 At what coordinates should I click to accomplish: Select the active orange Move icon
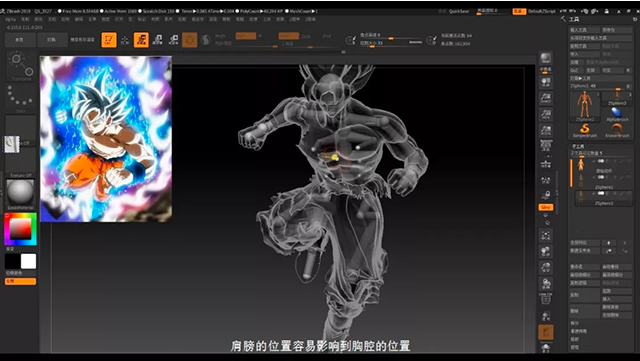[141, 40]
